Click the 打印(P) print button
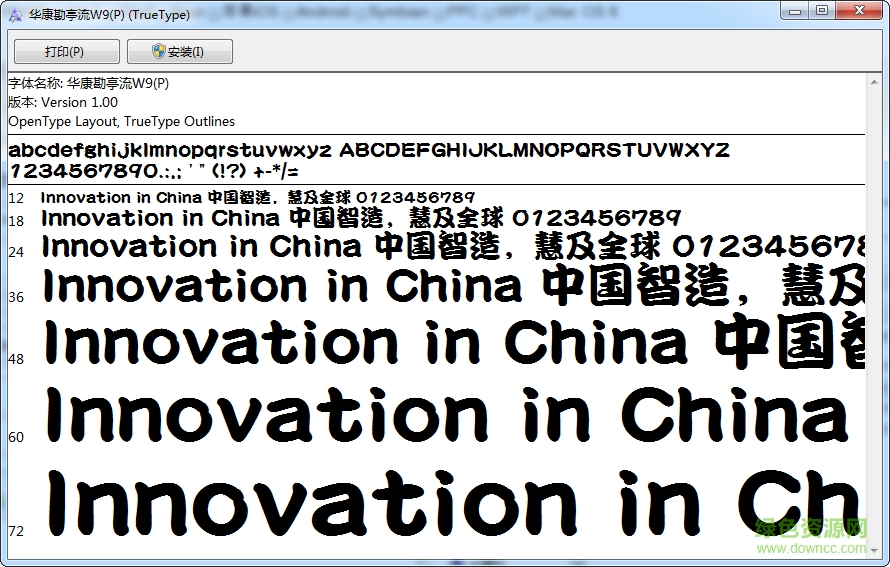The height and width of the screenshot is (567, 890). 66,52
